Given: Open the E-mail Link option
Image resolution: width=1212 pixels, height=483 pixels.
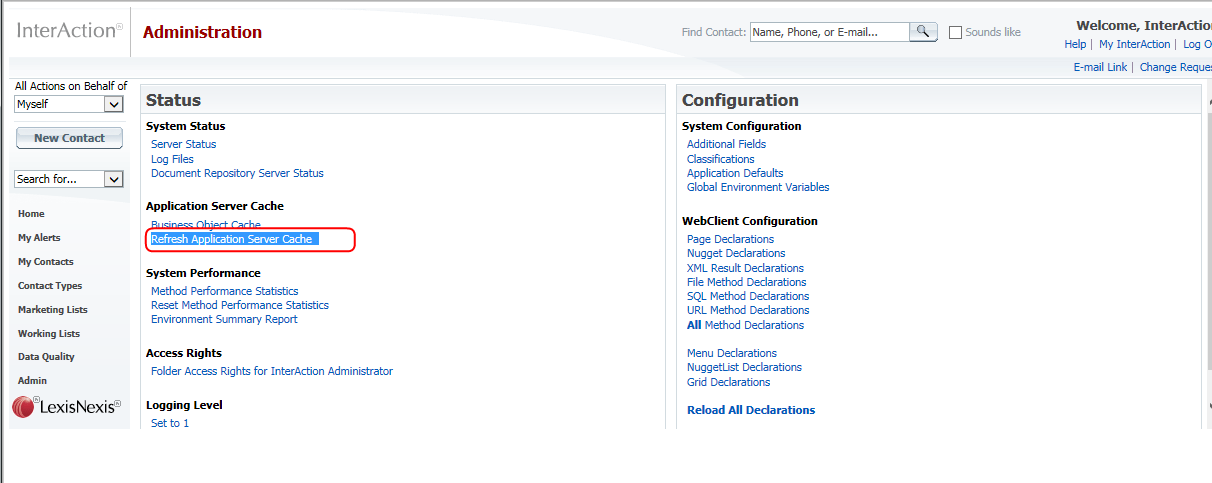Looking at the screenshot, I should (1100, 67).
